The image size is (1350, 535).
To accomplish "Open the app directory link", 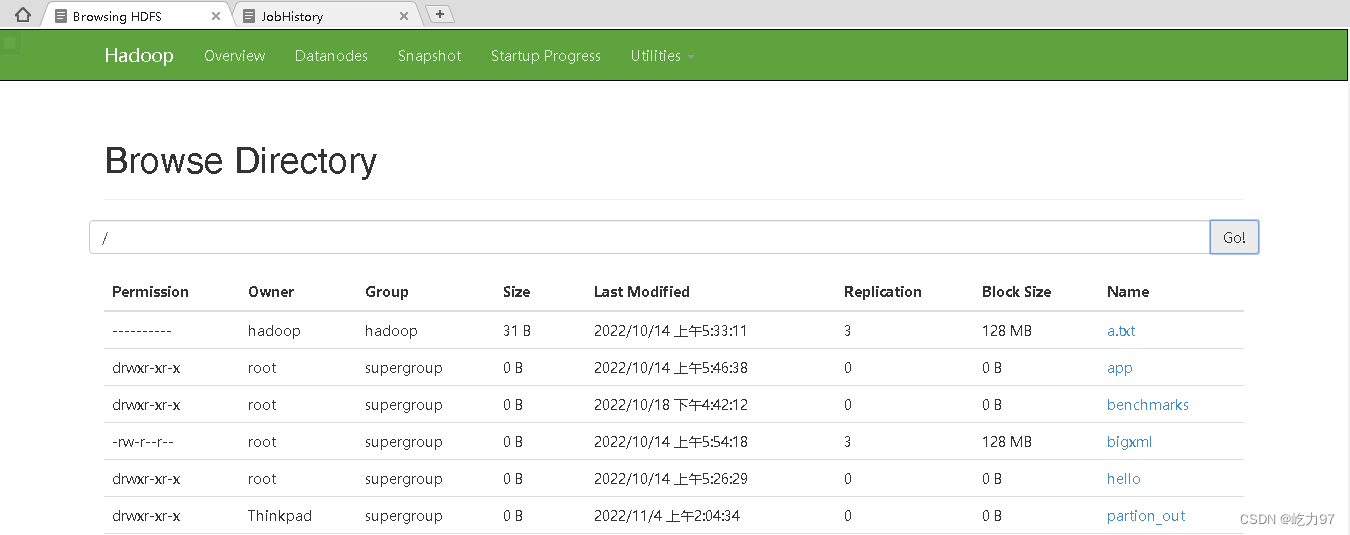I will (x=1120, y=368).
